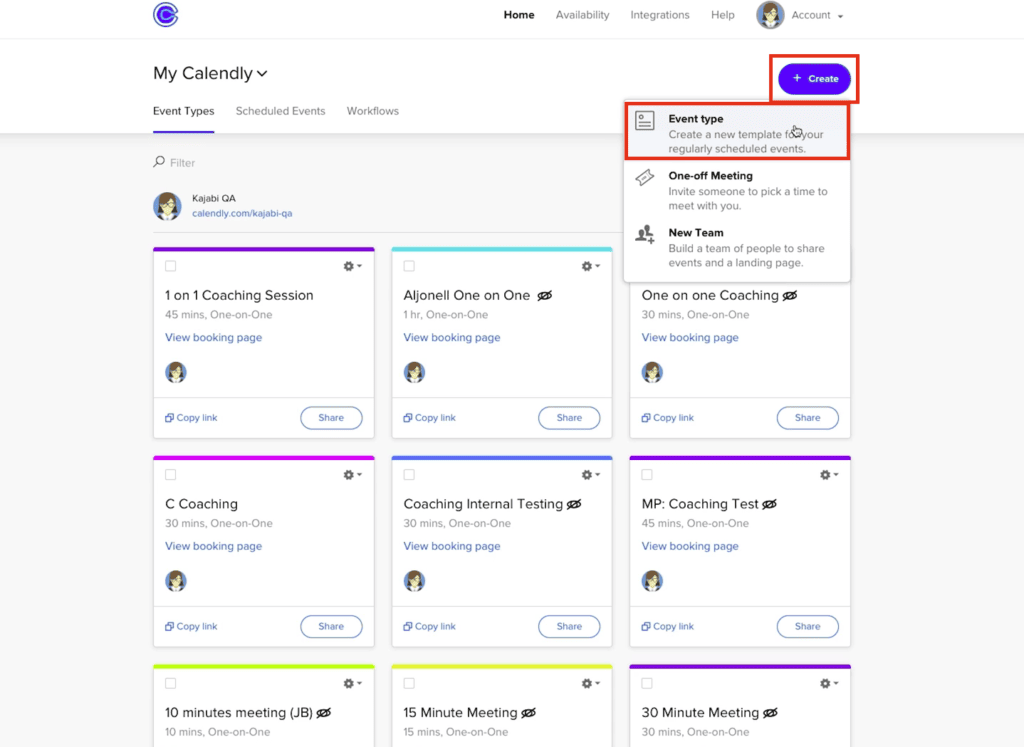Open calendly.com/kajabi-qa link
This screenshot has height=747, width=1024.
(x=242, y=214)
